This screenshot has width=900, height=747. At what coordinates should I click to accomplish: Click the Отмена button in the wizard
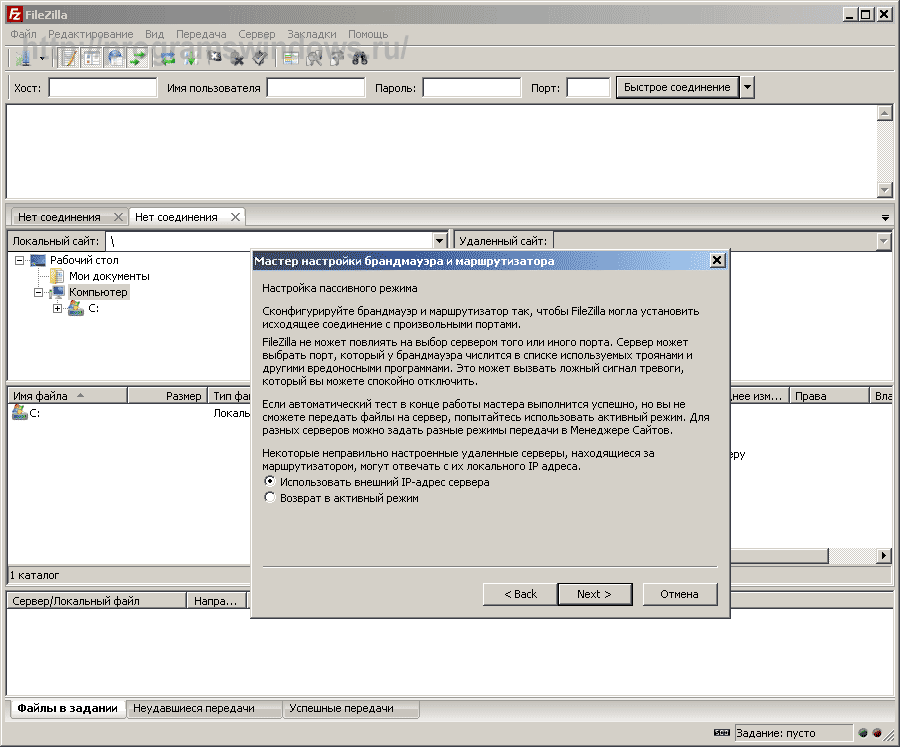[680, 594]
